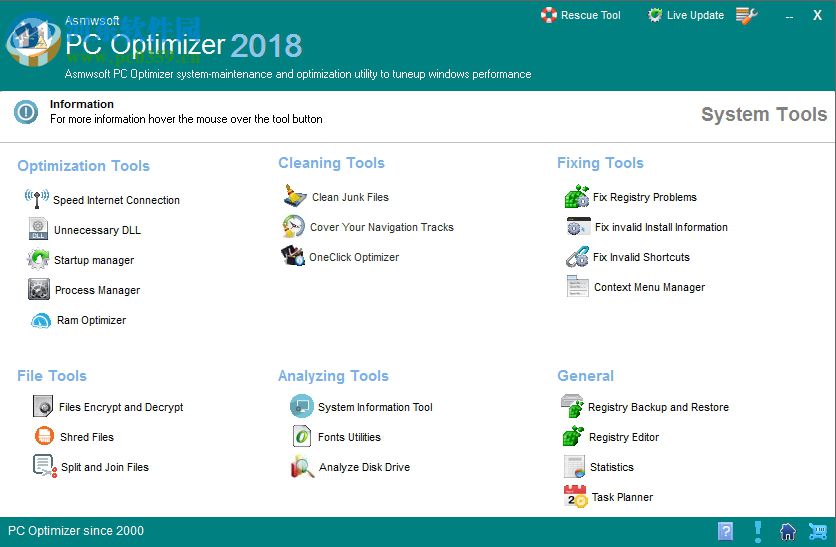The image size is (836, 547).
Task: Open System Information Tool text link
Action: [375, 407]
